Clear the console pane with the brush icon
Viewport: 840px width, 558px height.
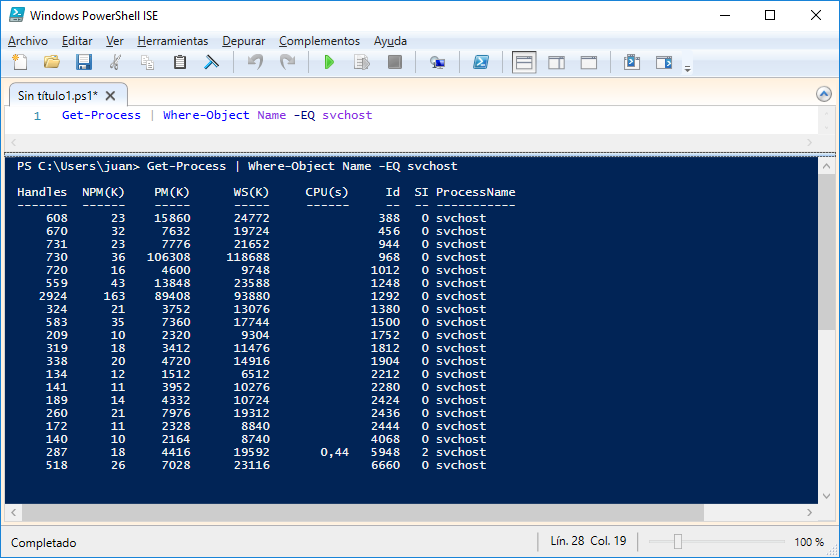[212, 63]
